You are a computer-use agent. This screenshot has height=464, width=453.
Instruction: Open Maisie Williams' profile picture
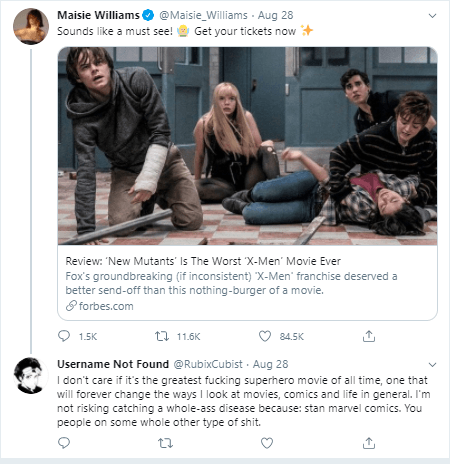pyautogui.click(x=31, y=26)
